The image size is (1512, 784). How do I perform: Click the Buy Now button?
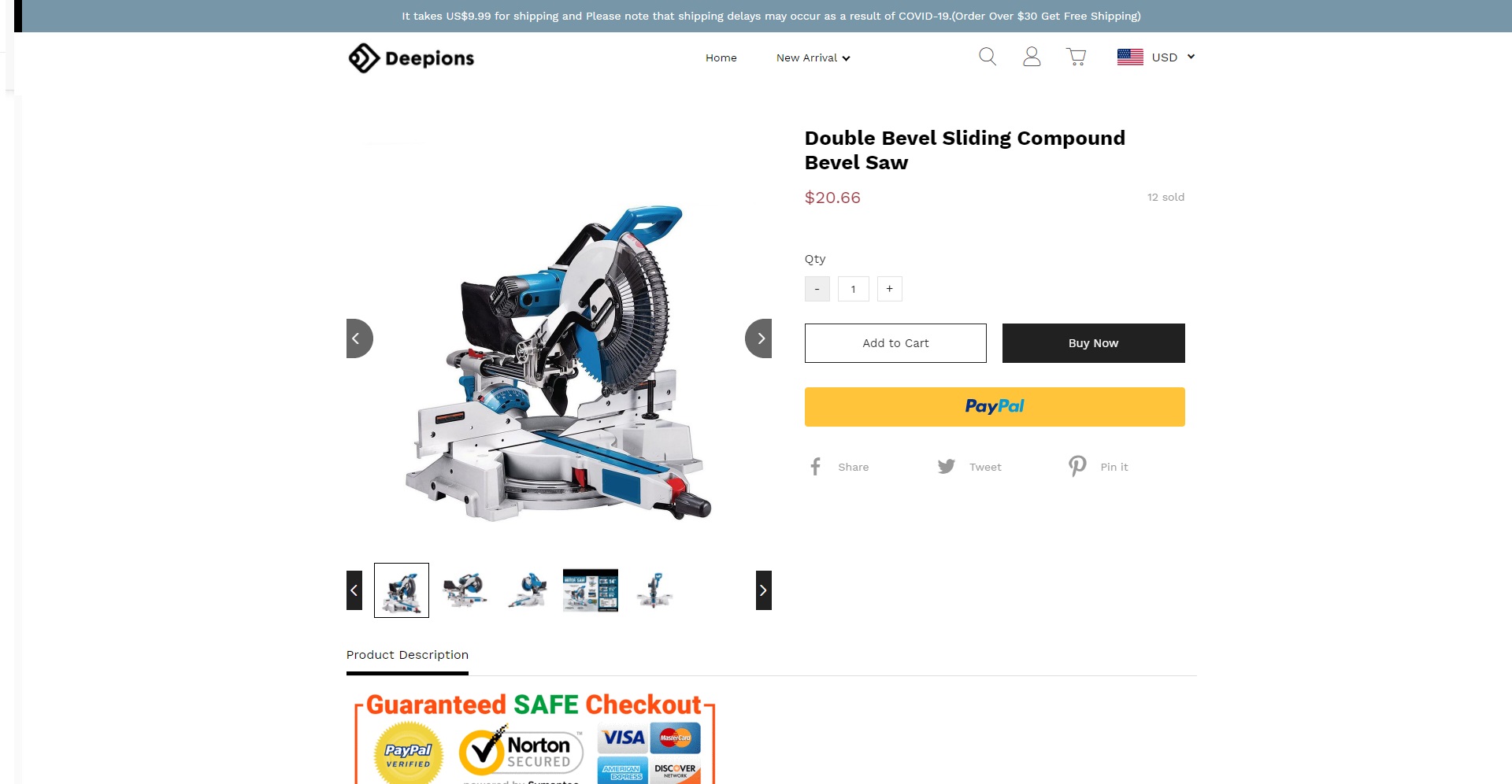tap(1093, 343)
